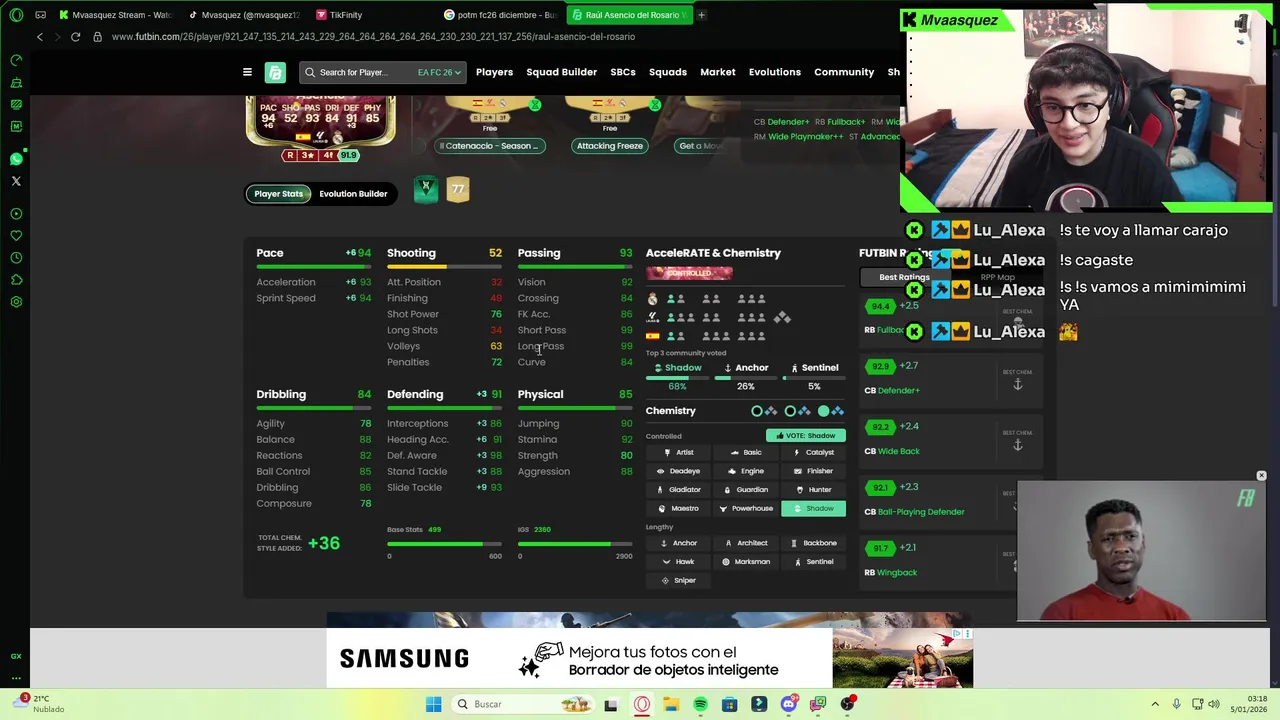The image size is (1280, 720).
Task: Click the site padlock icon
Action: click(x=97, y=37)
